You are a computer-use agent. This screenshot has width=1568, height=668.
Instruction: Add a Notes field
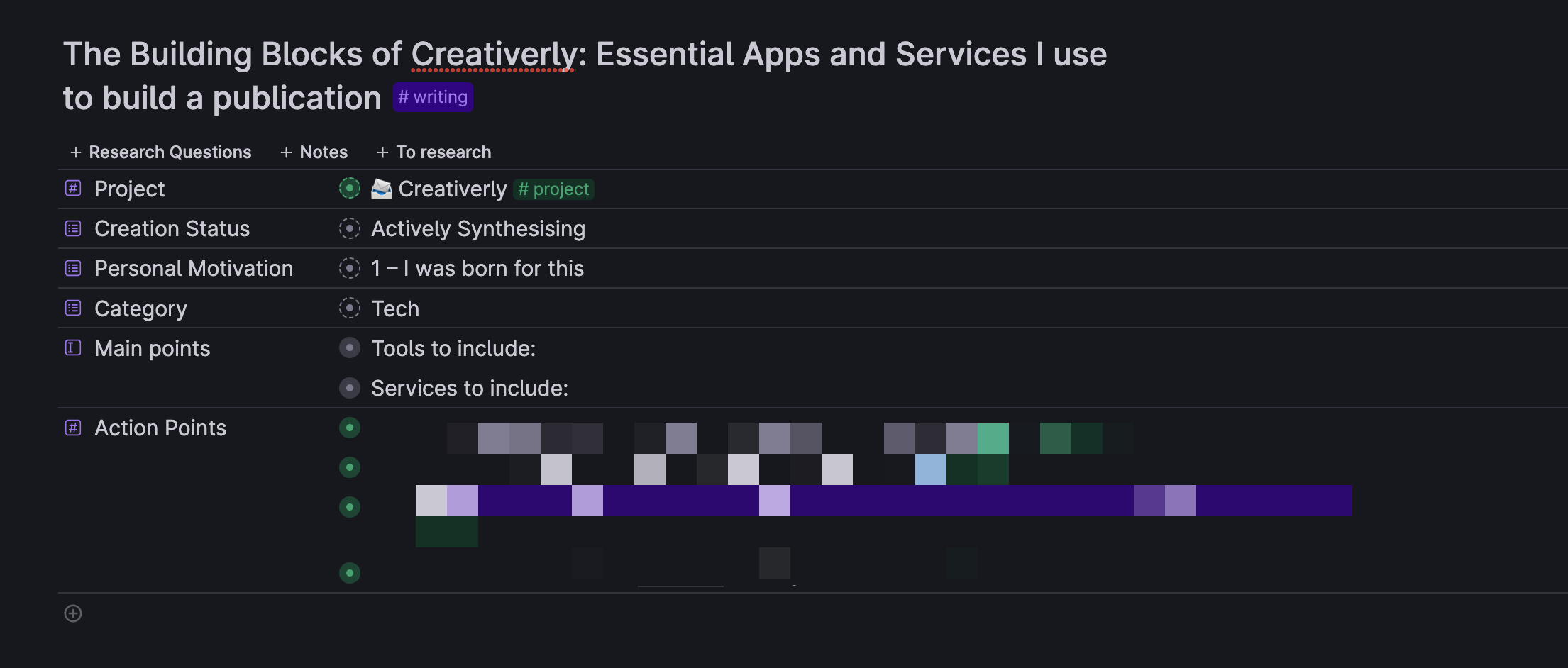(x=314, y=152)
